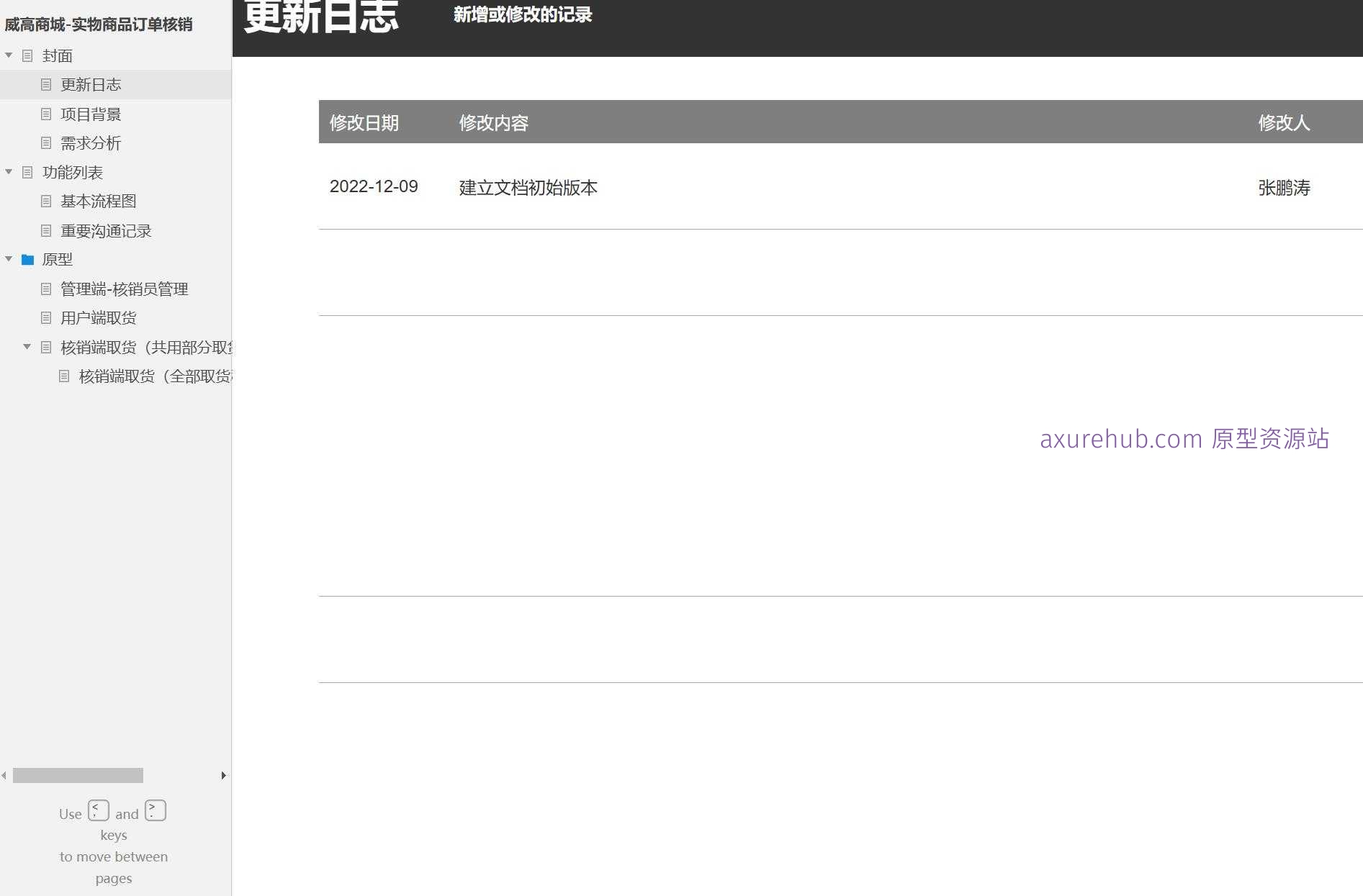
Task: Open the 需求分析 page
Action: tap(89, 143)
